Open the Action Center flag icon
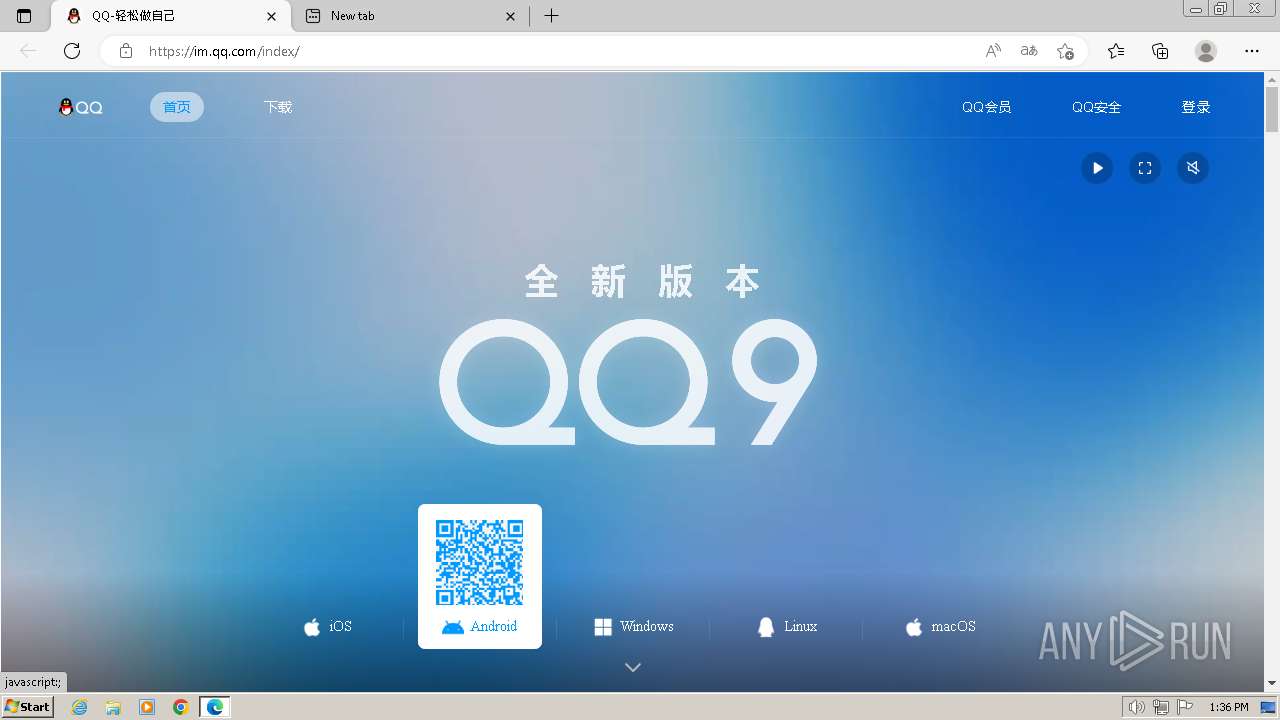The width and height of the screenshot is (1280, 720). [x=1185, y=707]
